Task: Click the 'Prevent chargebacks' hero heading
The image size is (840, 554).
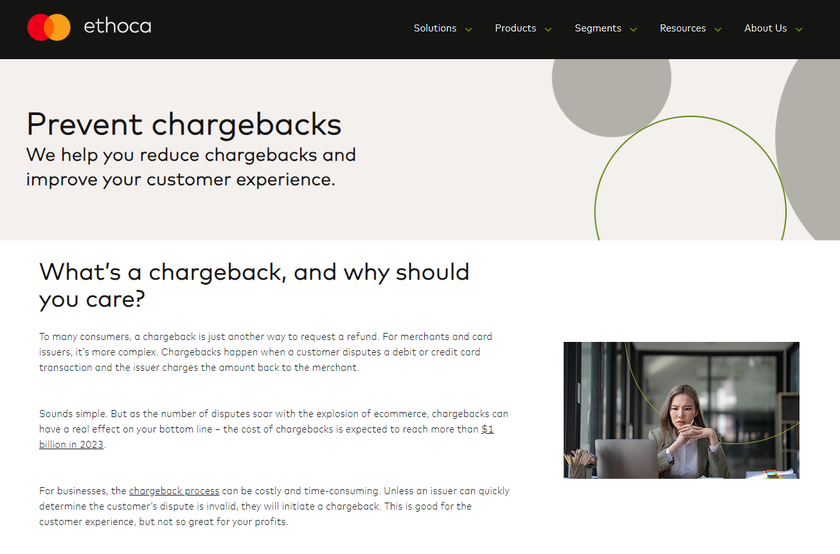Action: pos(184,124)
